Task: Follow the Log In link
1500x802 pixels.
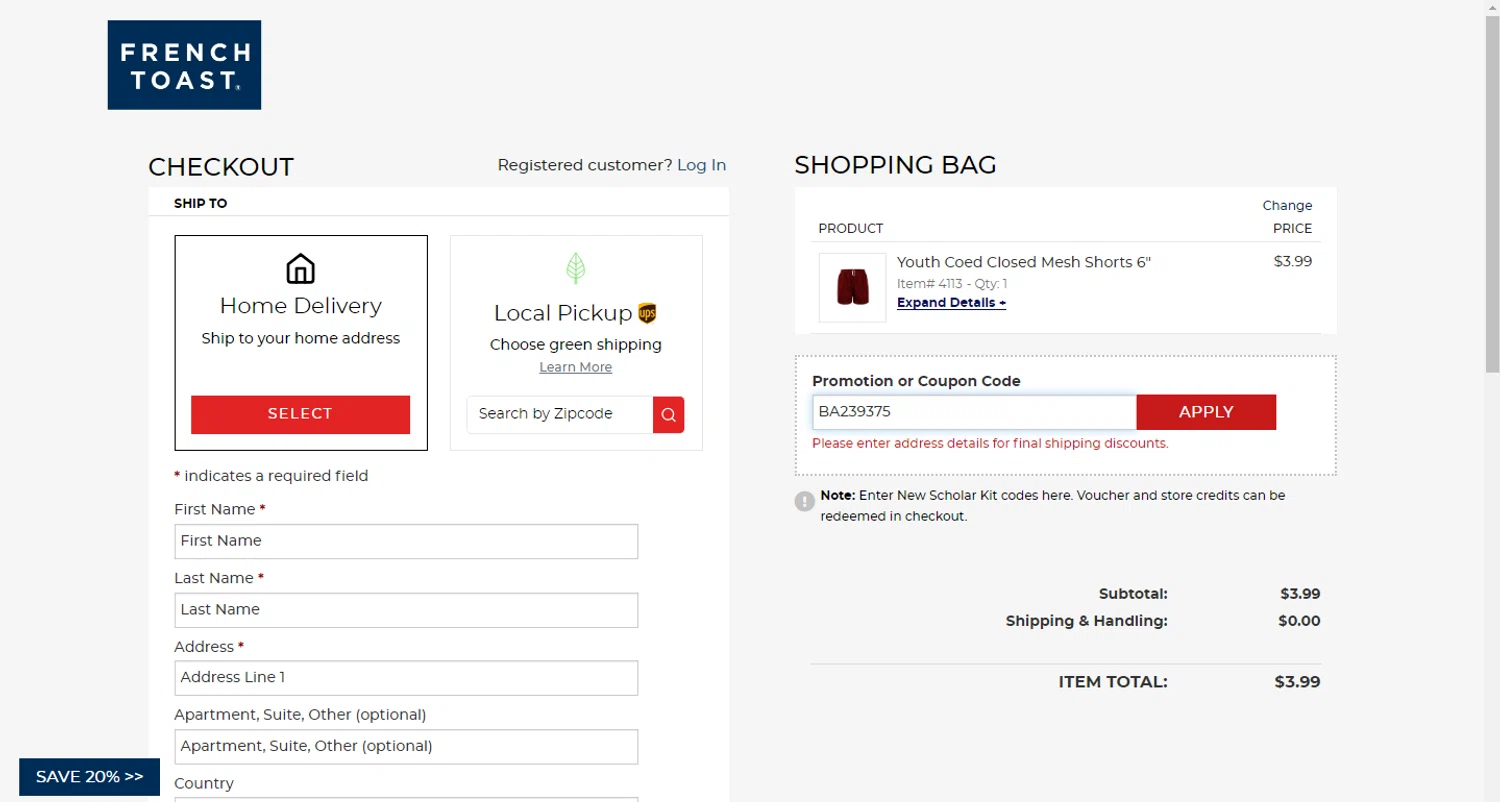Action: click(x=701, y=165)
